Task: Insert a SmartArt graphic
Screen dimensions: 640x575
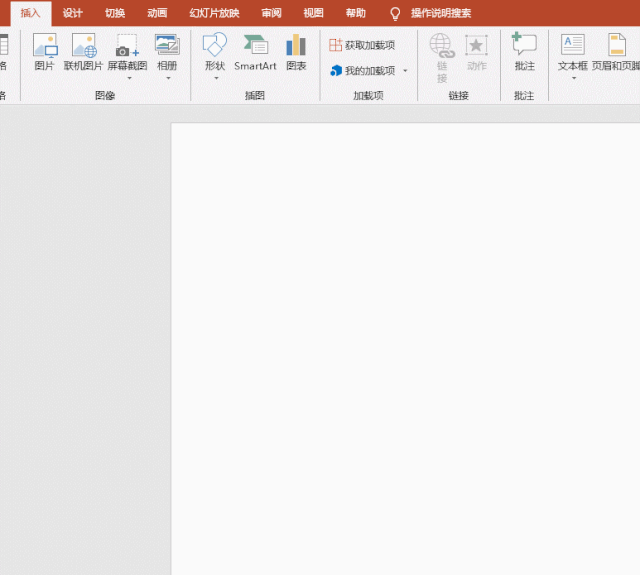Action: click(255, 51)
